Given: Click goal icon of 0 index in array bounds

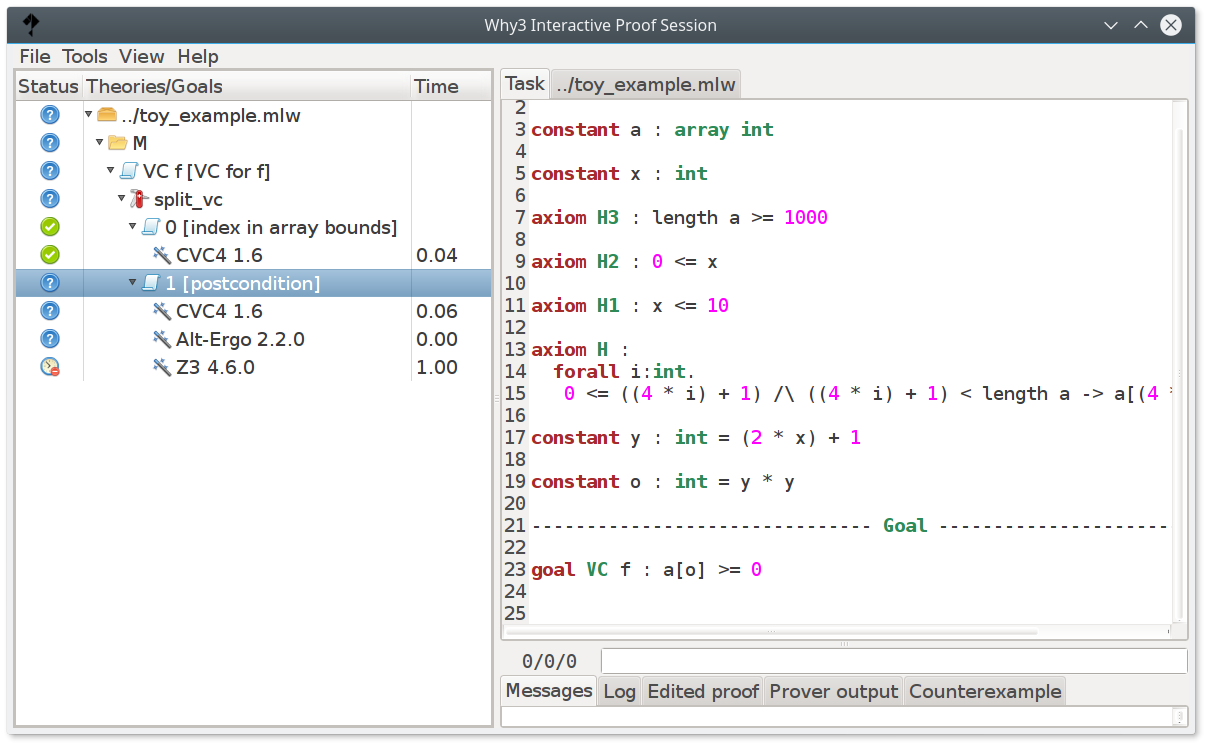Looking at the screenshot, I should (151, 227).
